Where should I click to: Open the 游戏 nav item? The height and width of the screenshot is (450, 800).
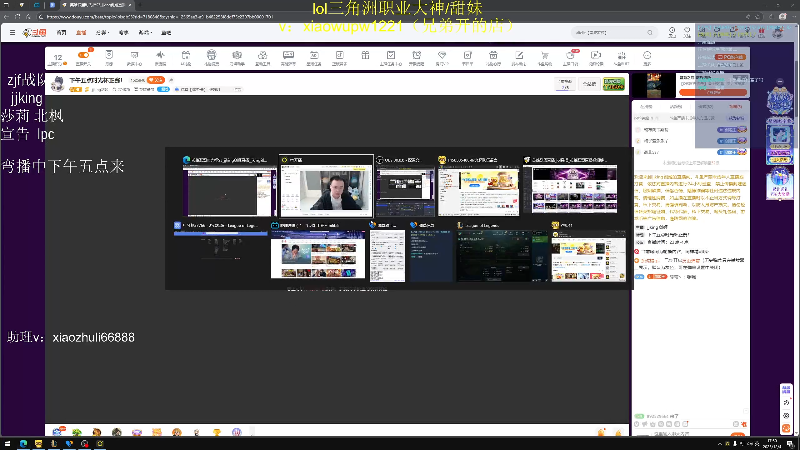tap(166, 33)
